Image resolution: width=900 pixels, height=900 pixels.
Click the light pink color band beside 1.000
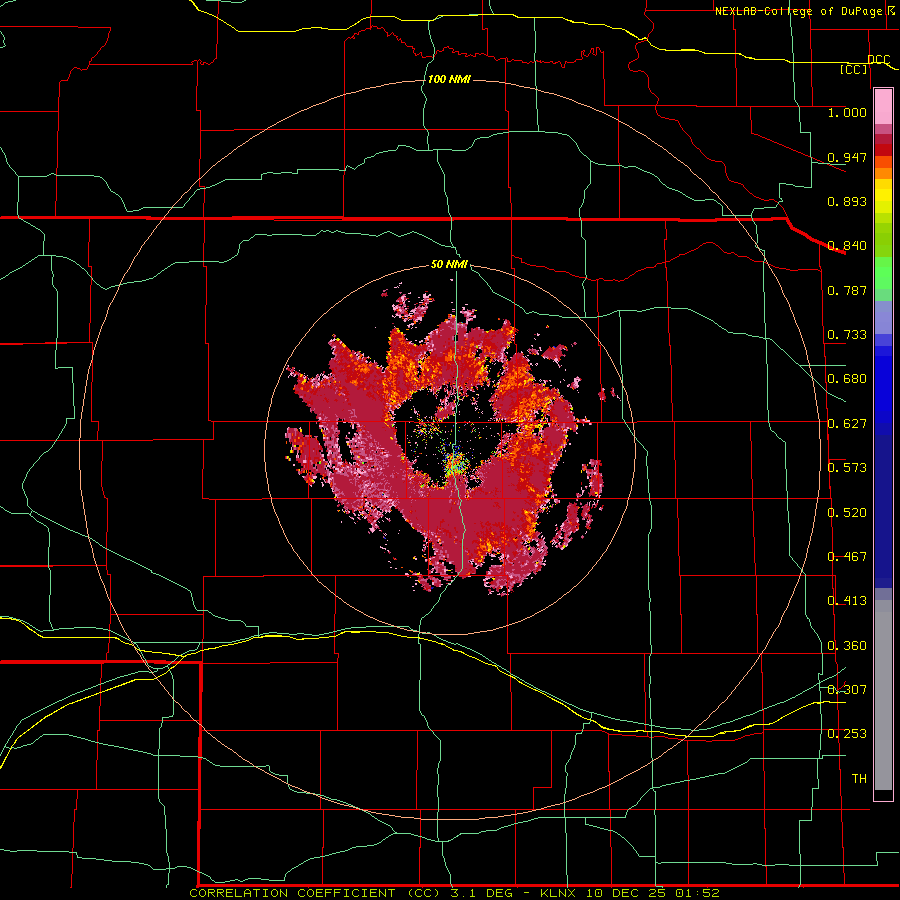(x=883, y=107)
